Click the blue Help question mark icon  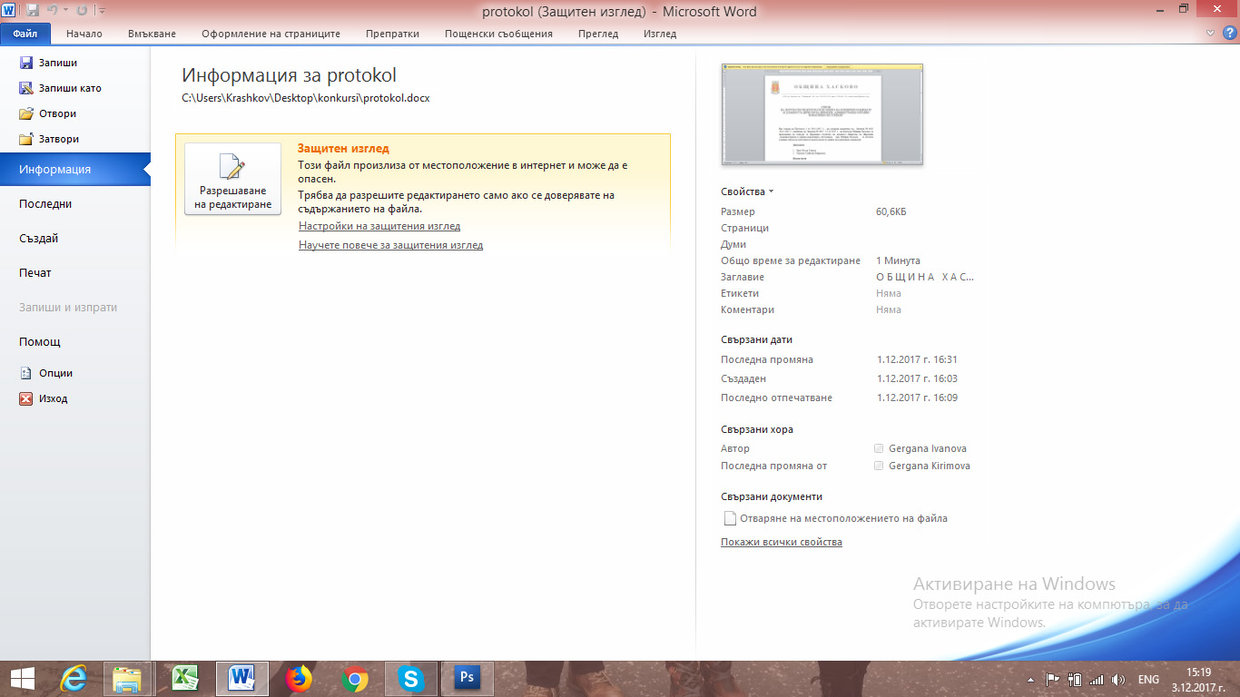pos(1229,33)
